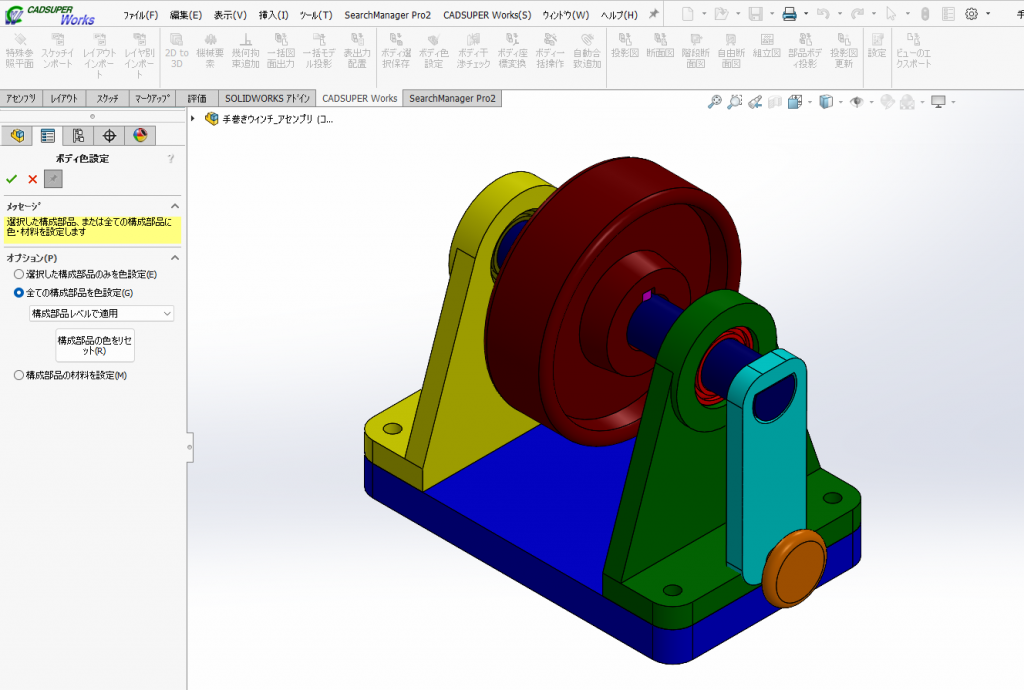
Task: Click the '構成部品の色をリセット' button
Action: coord(96,345)
